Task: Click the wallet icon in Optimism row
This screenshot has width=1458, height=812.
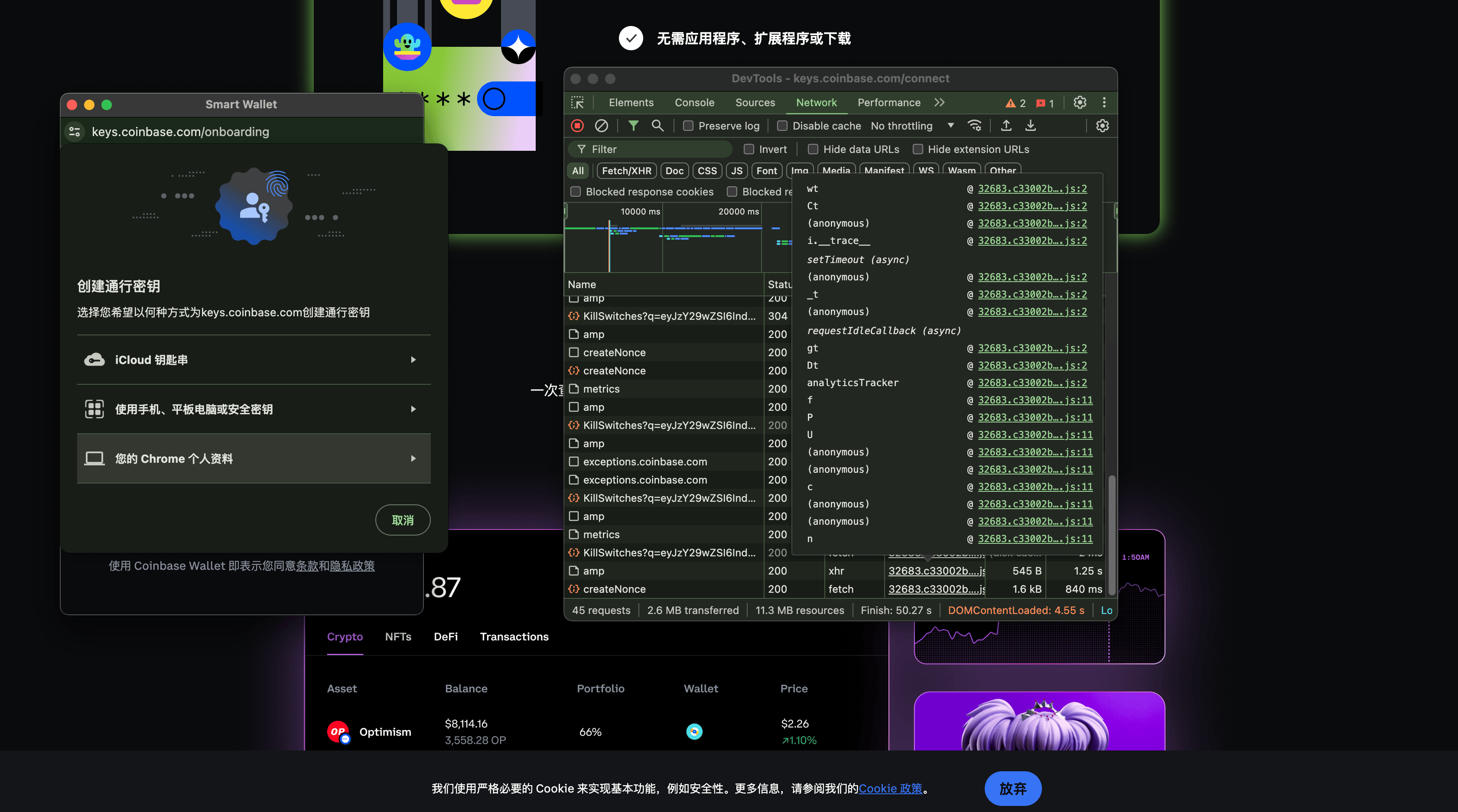Action: pos(694,732)
